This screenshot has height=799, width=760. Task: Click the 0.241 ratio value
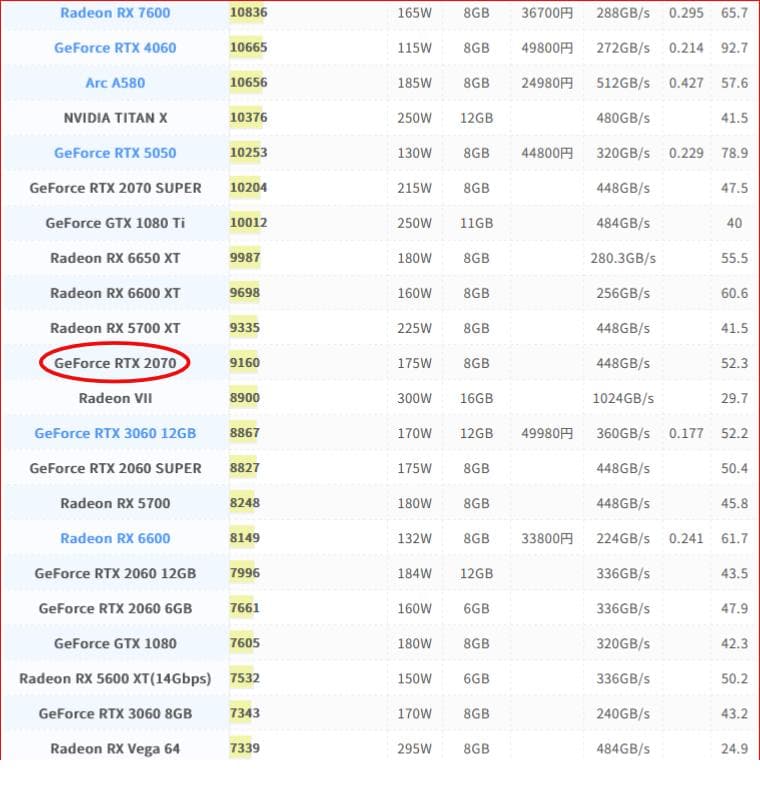(686, 539)
